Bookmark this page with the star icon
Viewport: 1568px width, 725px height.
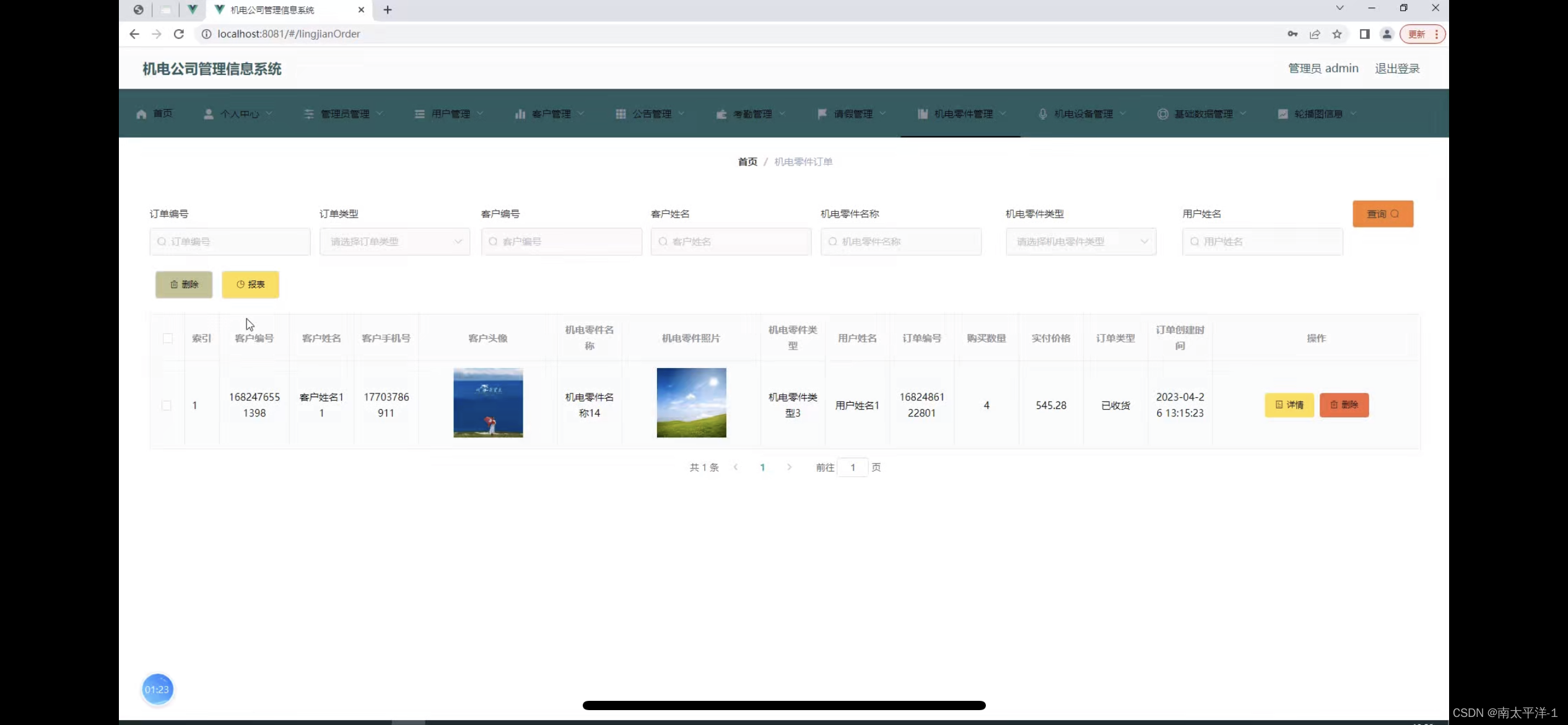pos(1338,34)
